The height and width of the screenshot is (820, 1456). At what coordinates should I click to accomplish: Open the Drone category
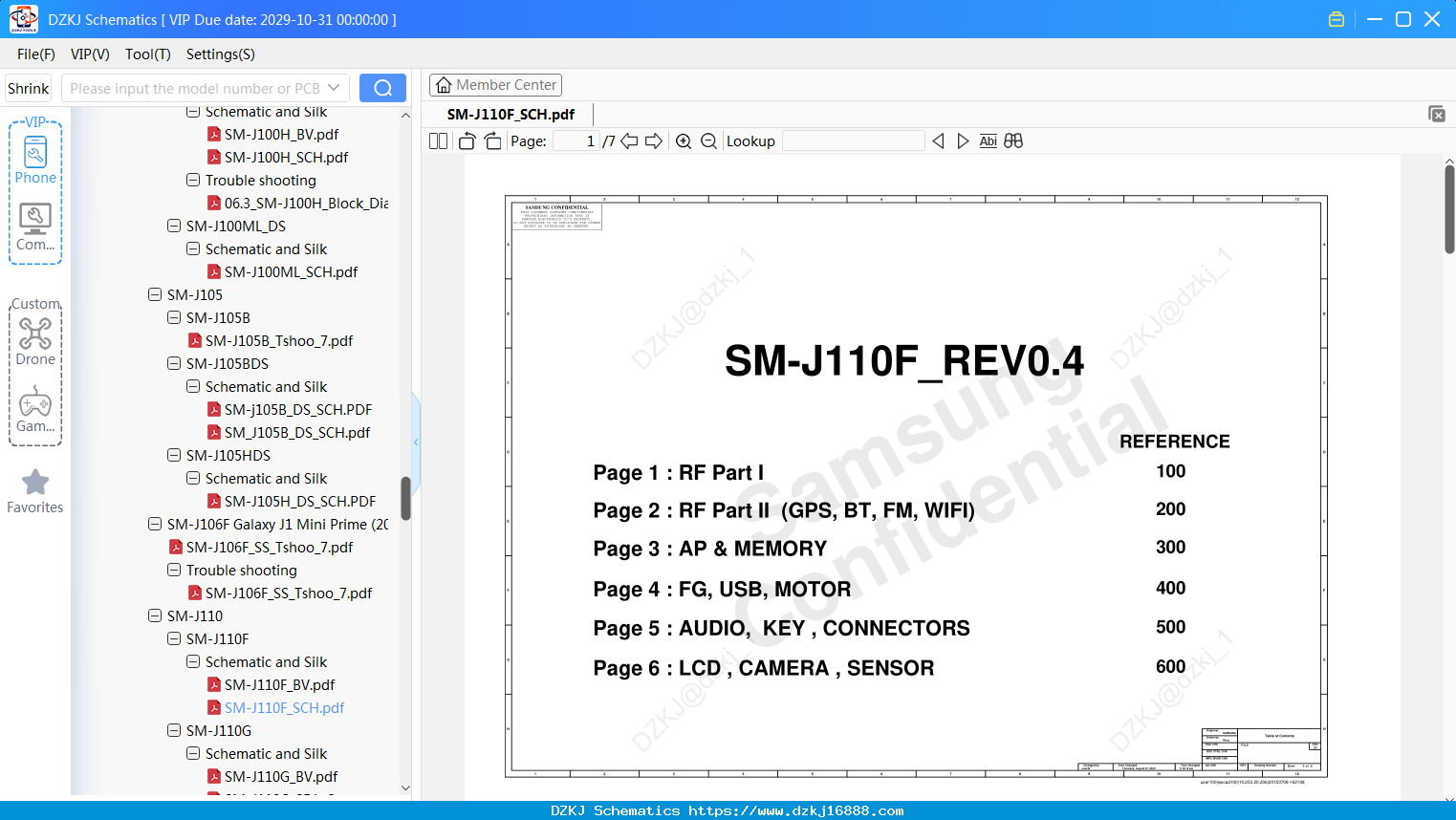point(35,342)
